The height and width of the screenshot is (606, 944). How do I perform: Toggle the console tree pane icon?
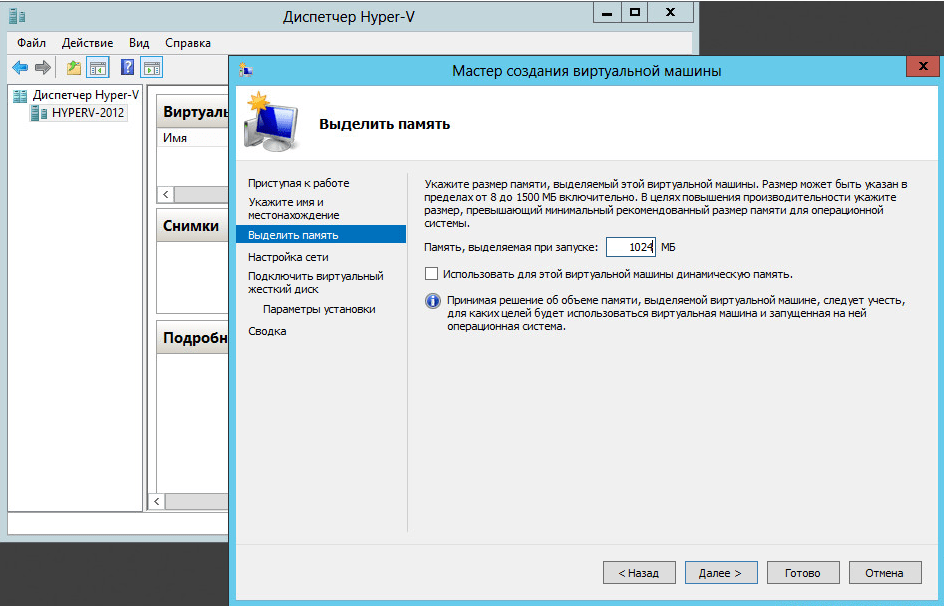(x=98, y=67)
